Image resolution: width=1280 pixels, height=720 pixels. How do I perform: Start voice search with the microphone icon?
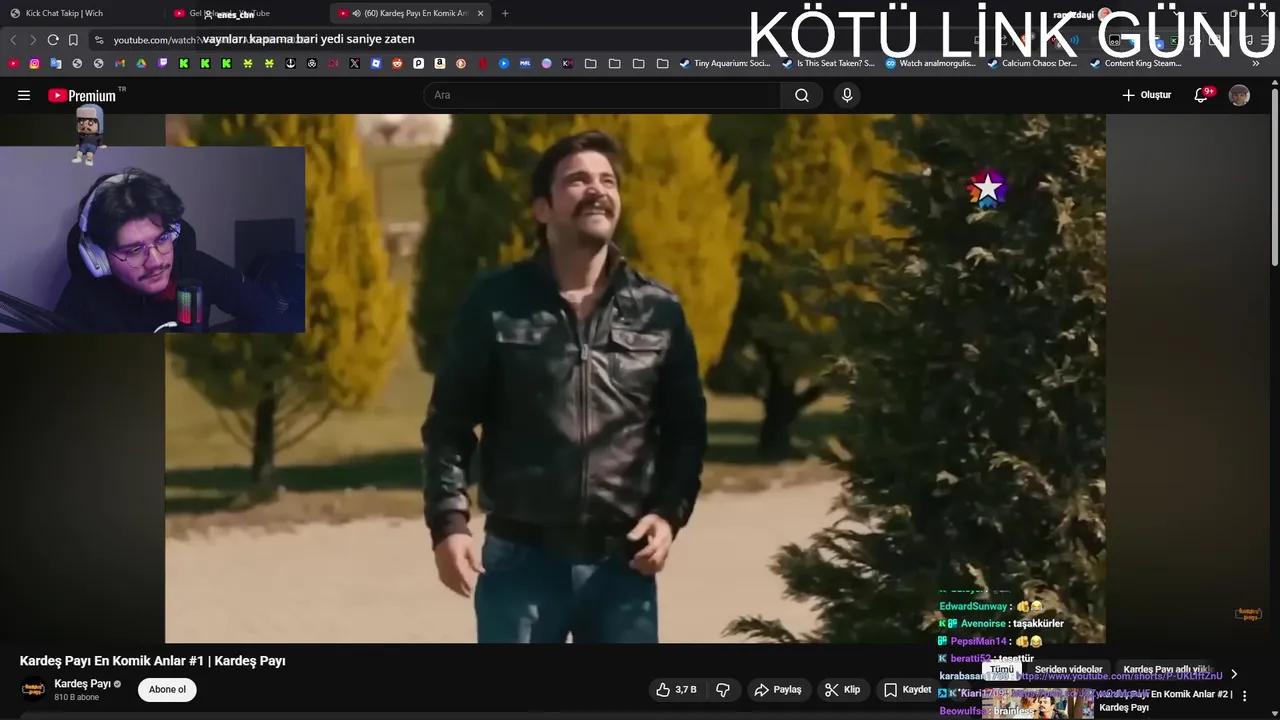[x=847, y=95]
